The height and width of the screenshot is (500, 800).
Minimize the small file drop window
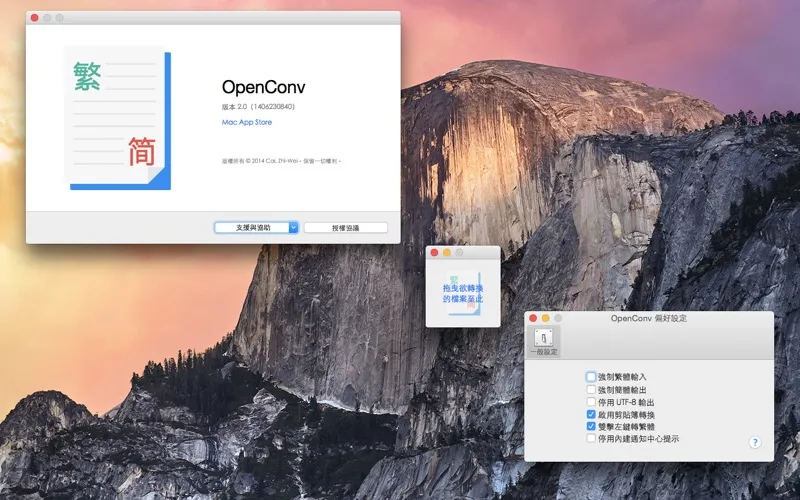click(x=447, y=253)
